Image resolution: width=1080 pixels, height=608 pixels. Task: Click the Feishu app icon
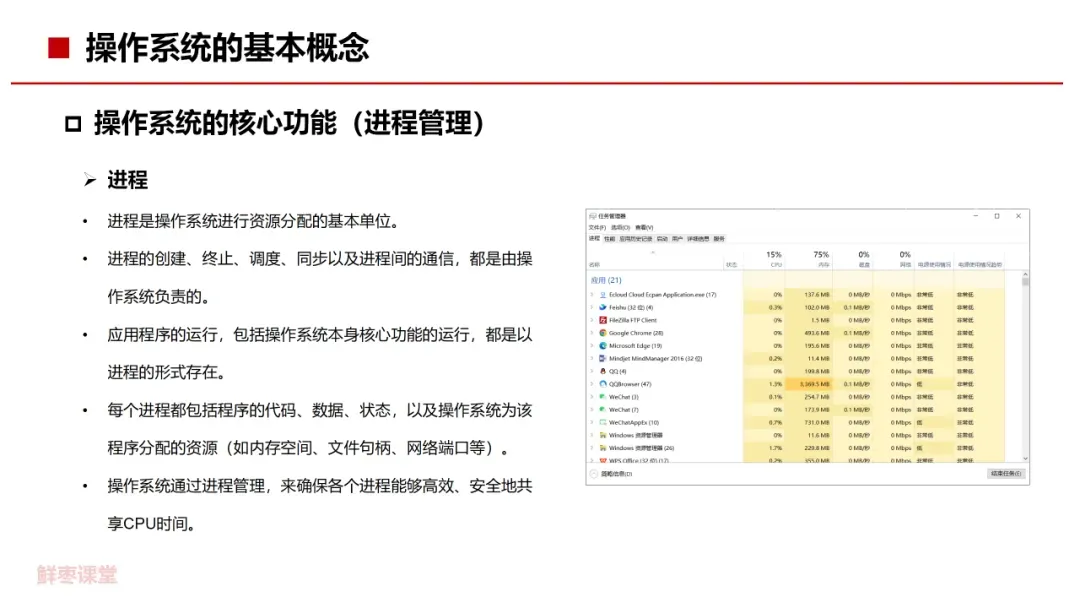[x=603, y=308]
